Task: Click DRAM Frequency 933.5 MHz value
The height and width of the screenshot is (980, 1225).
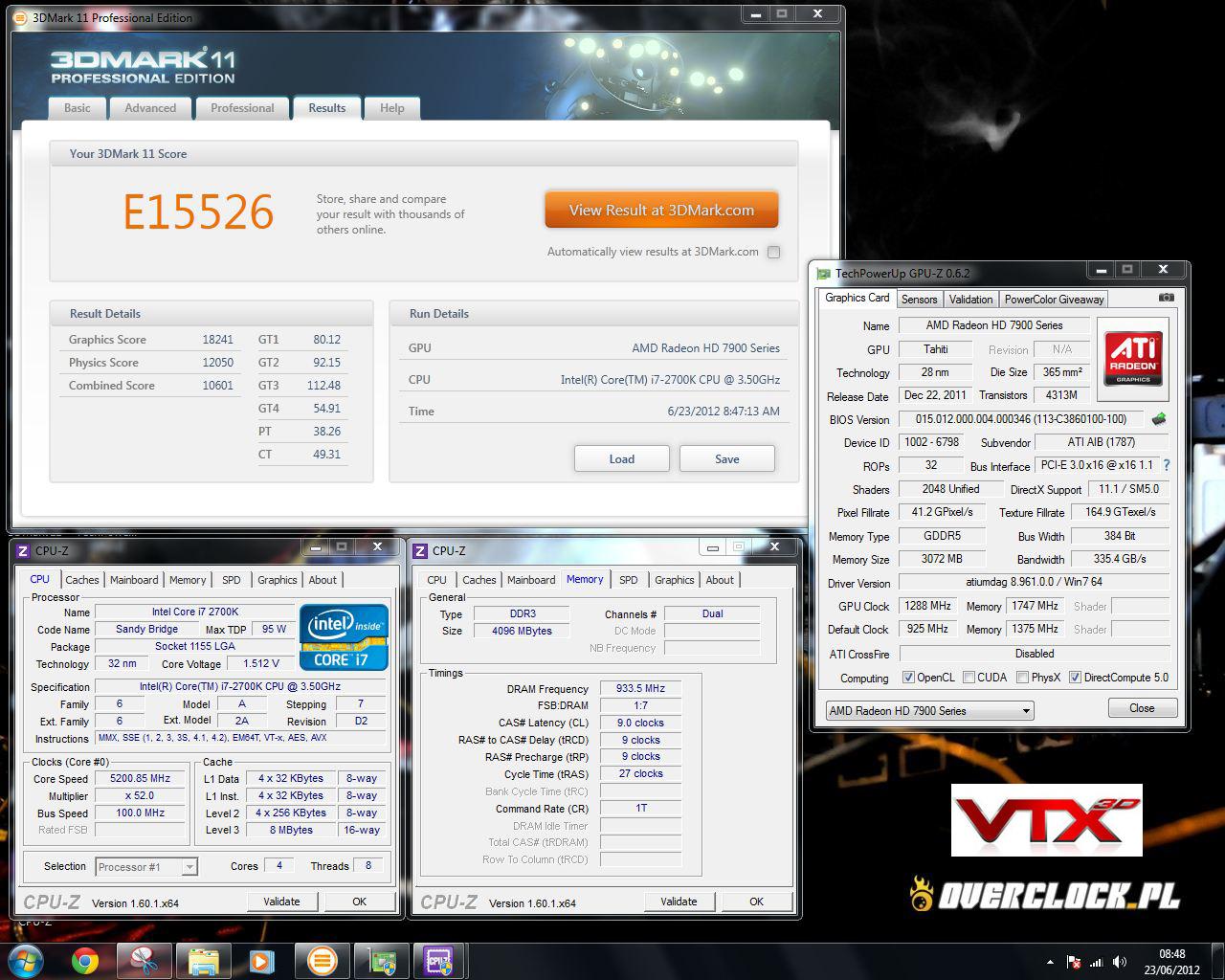Action: pyautogui.click(x=641, y=689)
